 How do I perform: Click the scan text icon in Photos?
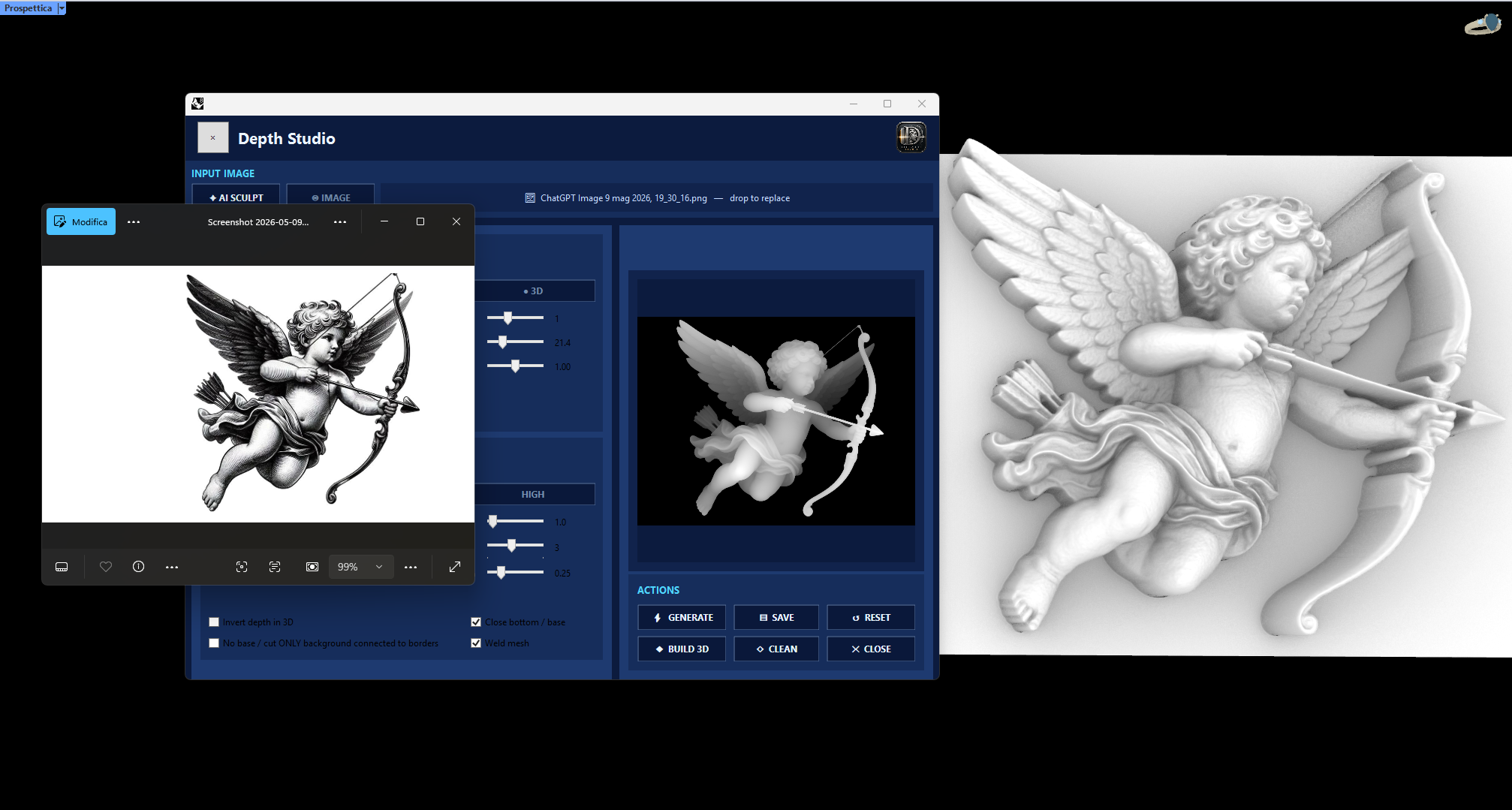point(275,567)
